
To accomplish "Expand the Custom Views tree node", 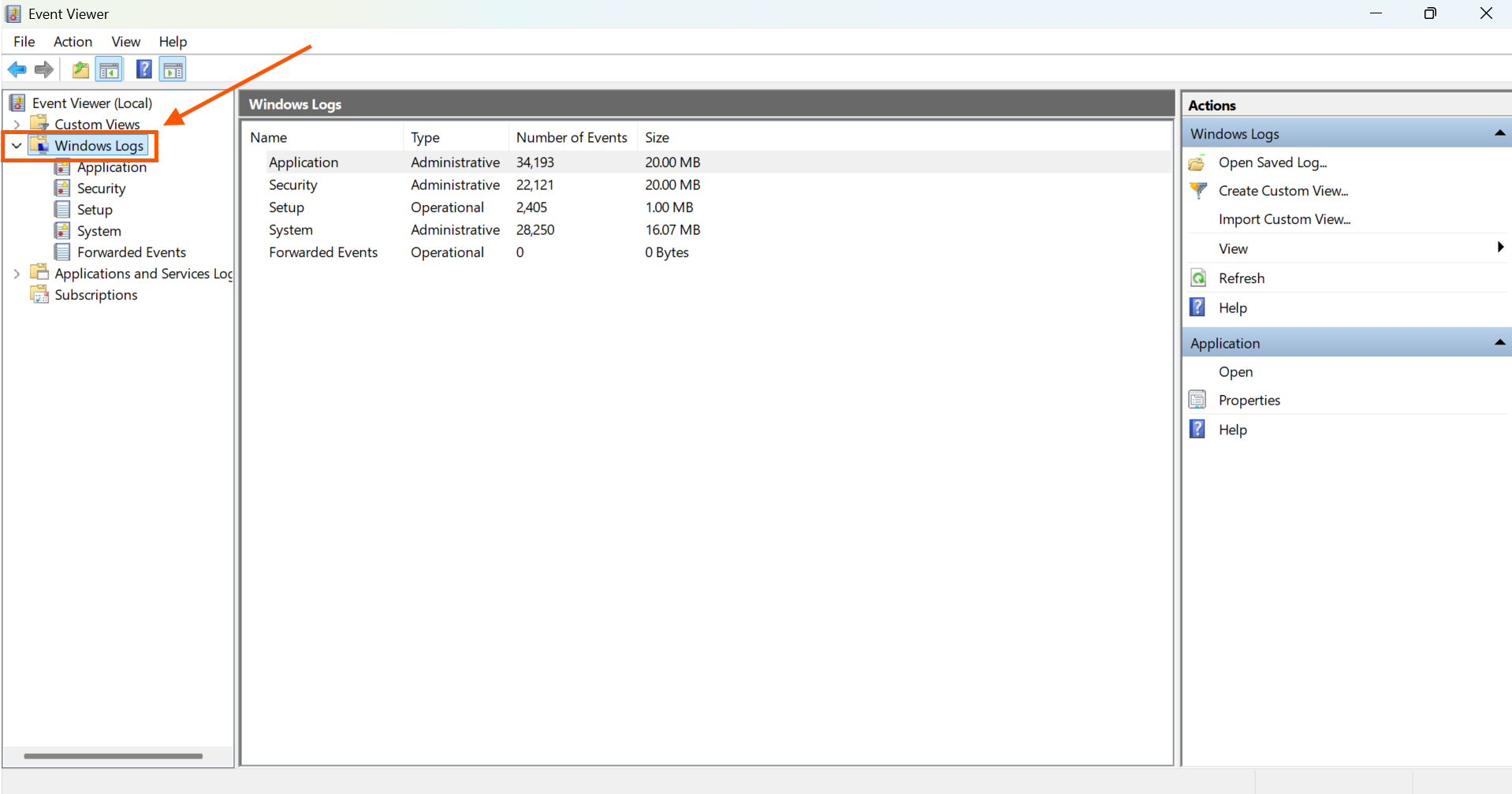I will tap(17, 125).
